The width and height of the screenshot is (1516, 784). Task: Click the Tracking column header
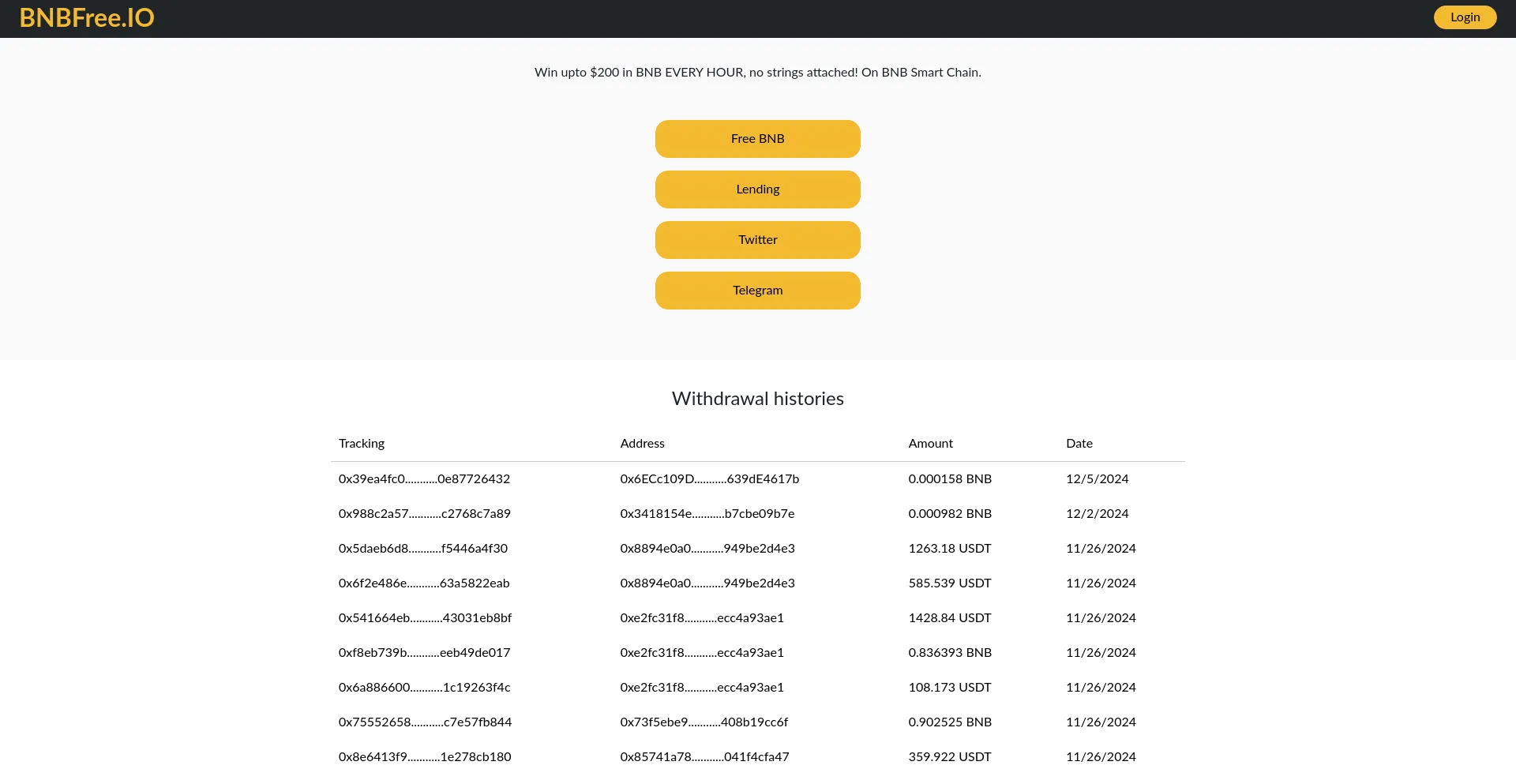coord(362,444)
